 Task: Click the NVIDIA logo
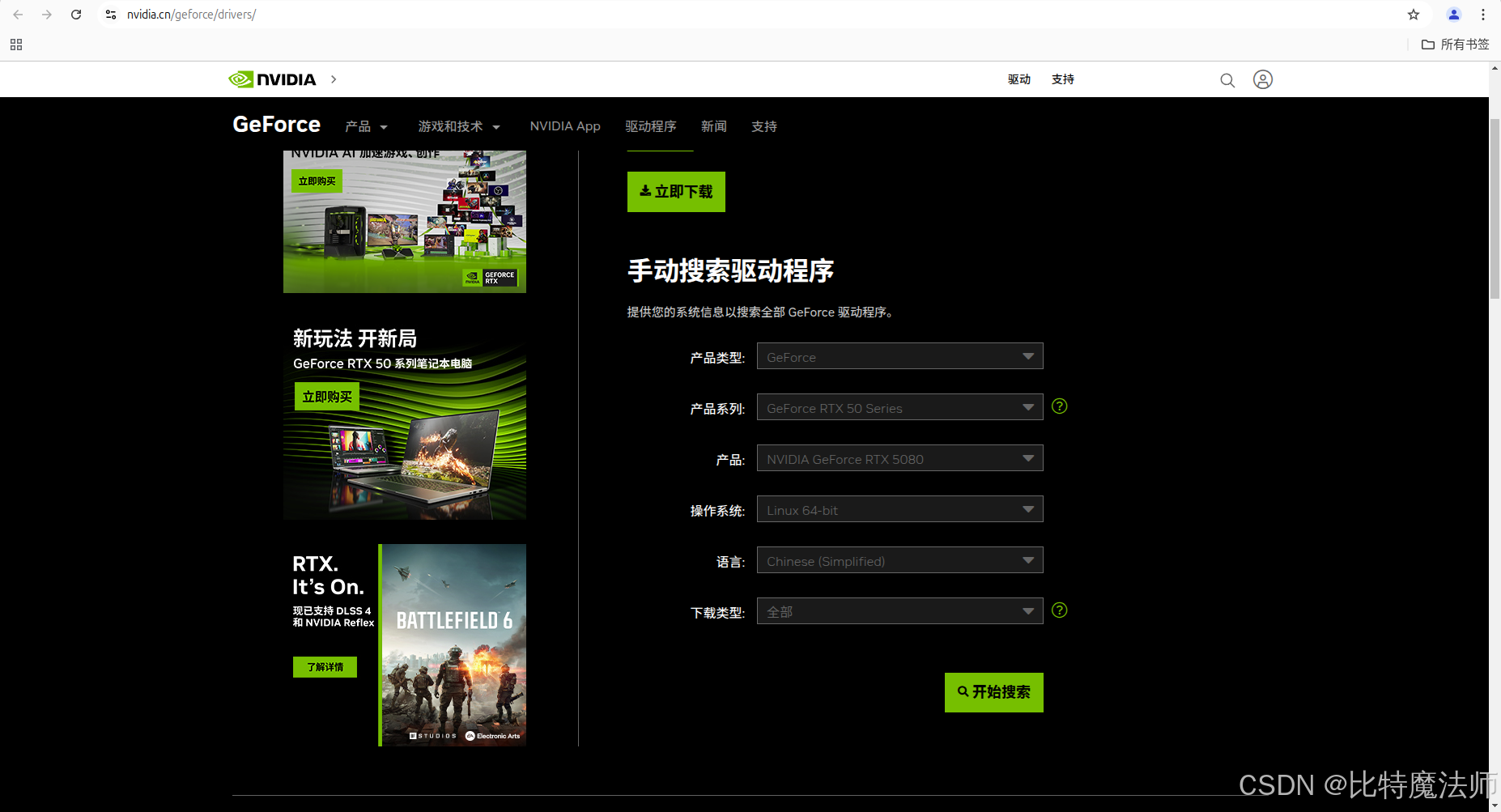point(272,79)
